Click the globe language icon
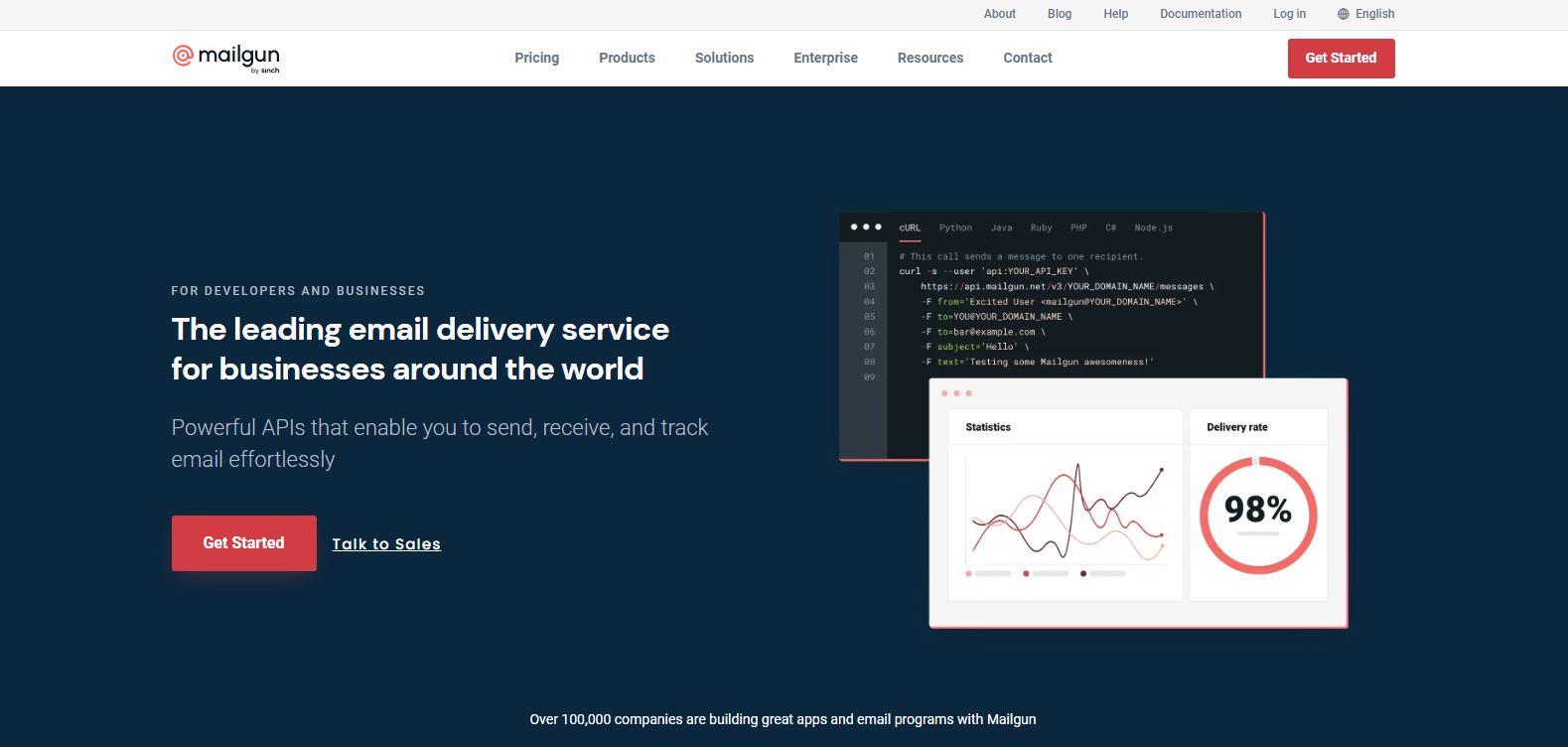 point(1344,14)
